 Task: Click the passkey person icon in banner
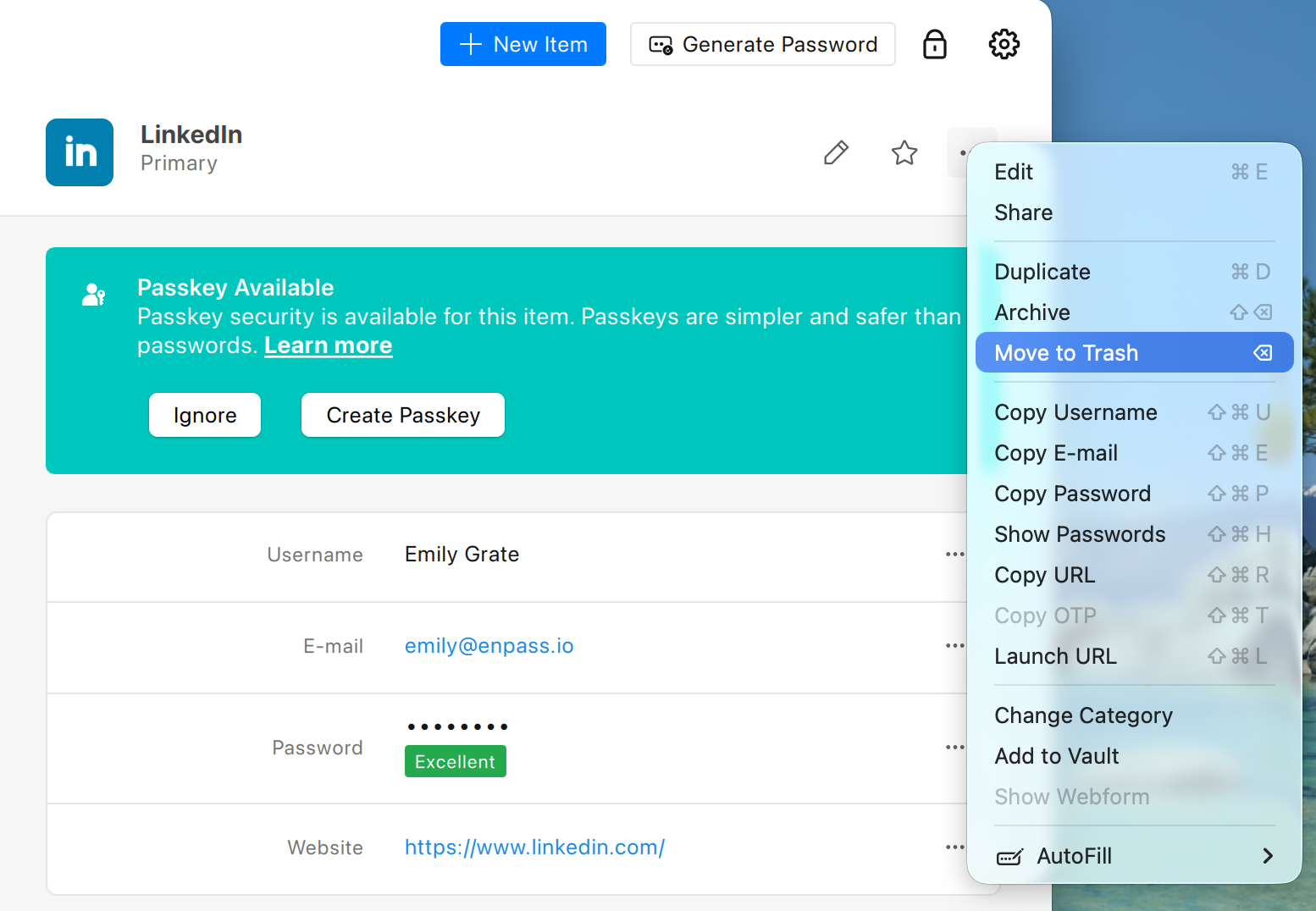coord(93,295)
